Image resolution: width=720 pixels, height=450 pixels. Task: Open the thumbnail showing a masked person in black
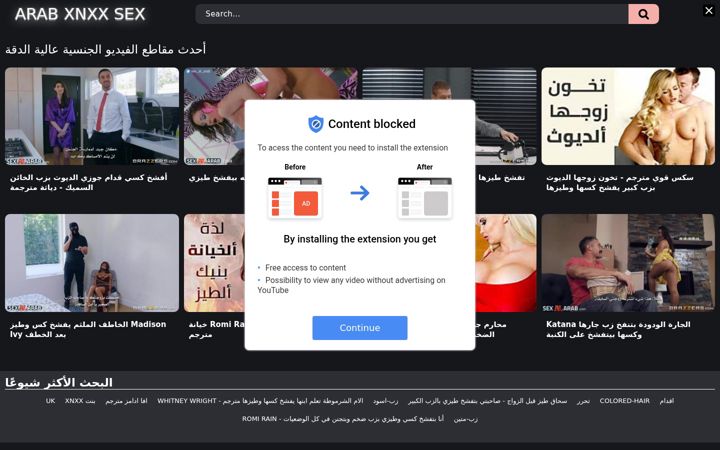92,263
